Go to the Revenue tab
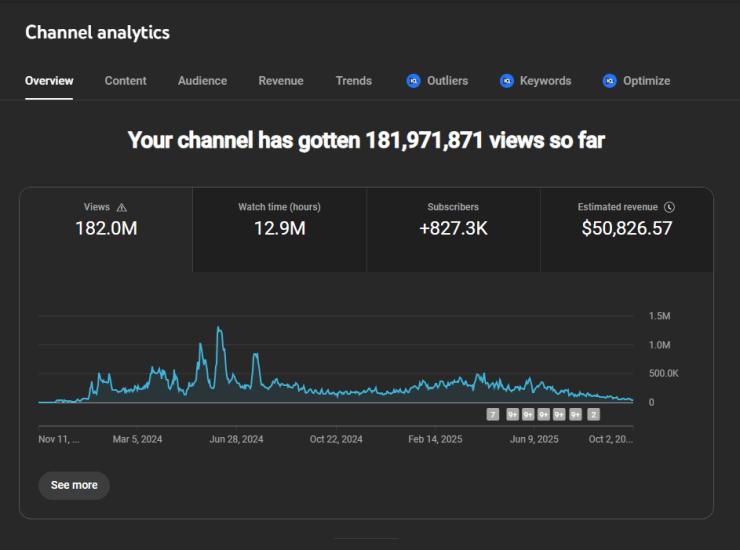 [x=280, y=81]
